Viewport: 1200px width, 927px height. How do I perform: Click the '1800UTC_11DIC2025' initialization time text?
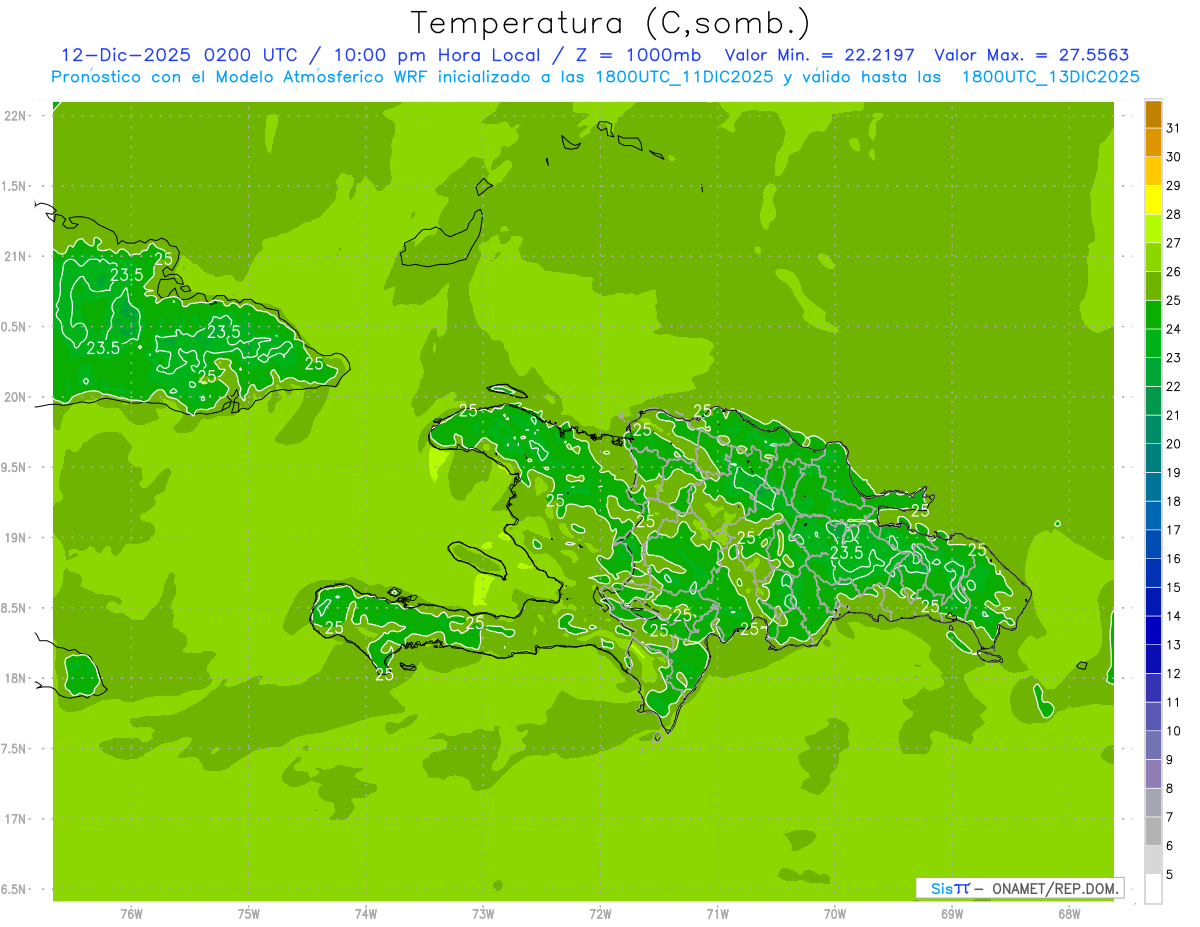click(x=677, y=77)
